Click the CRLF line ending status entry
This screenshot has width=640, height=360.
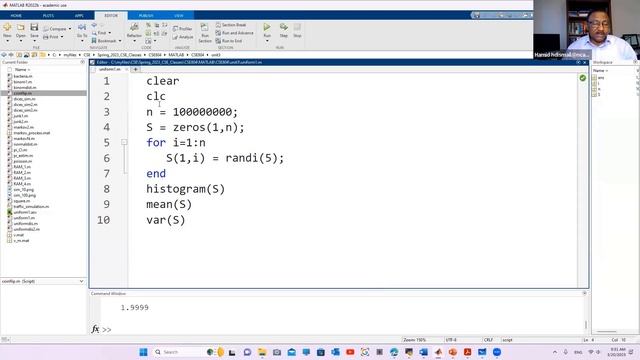(488, 340)
